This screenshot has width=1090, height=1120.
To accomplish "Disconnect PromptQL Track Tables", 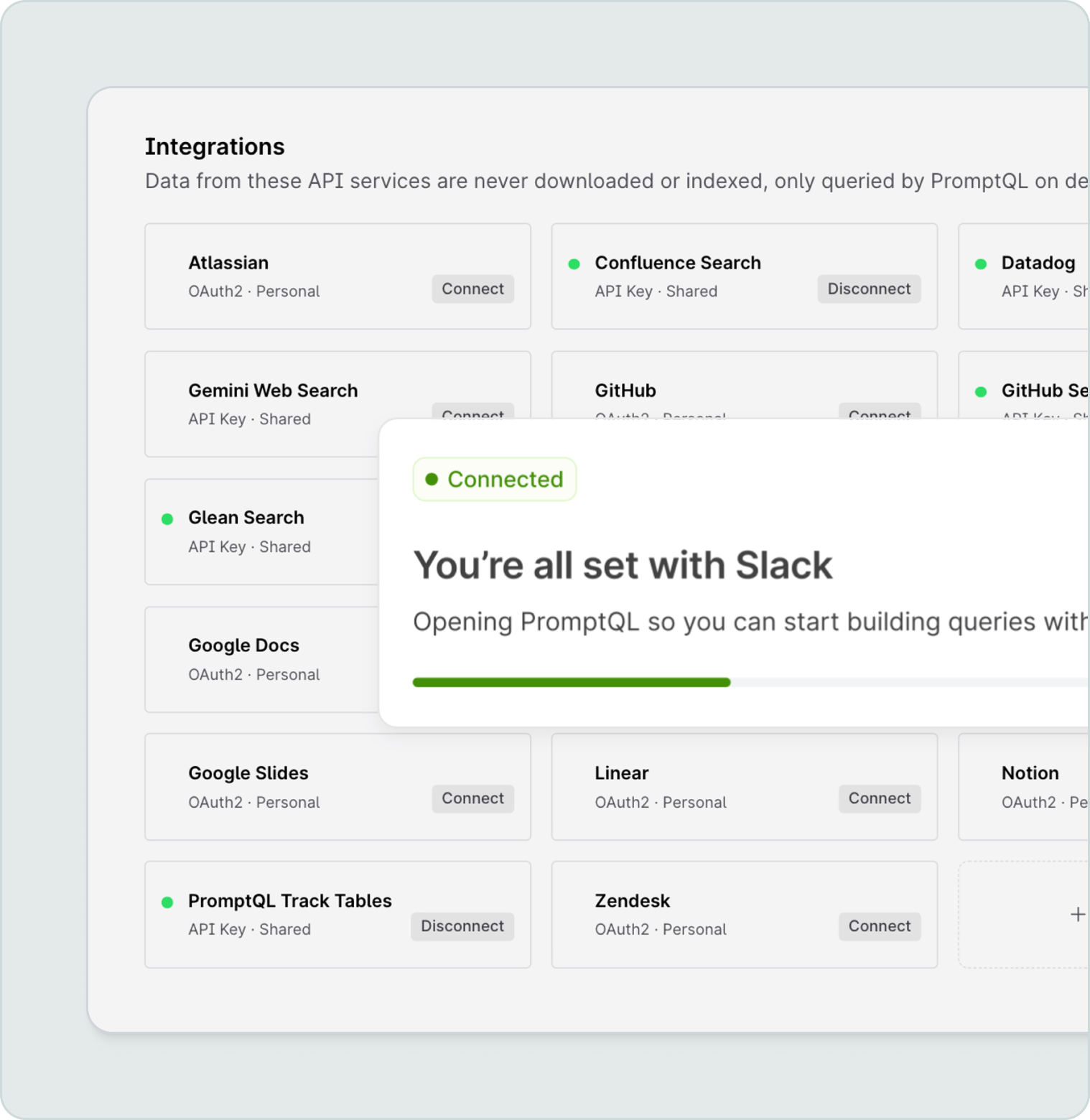I will (462, 926).
